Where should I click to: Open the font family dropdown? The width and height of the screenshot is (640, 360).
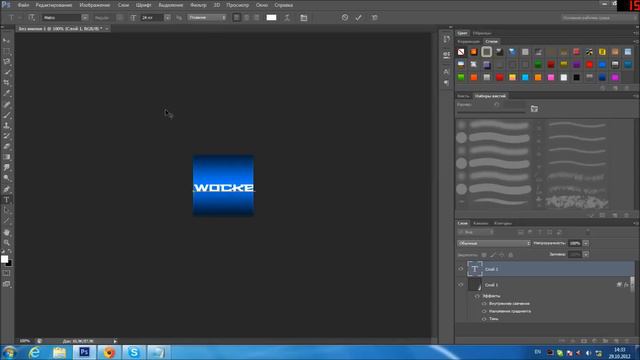pos(85,18)
